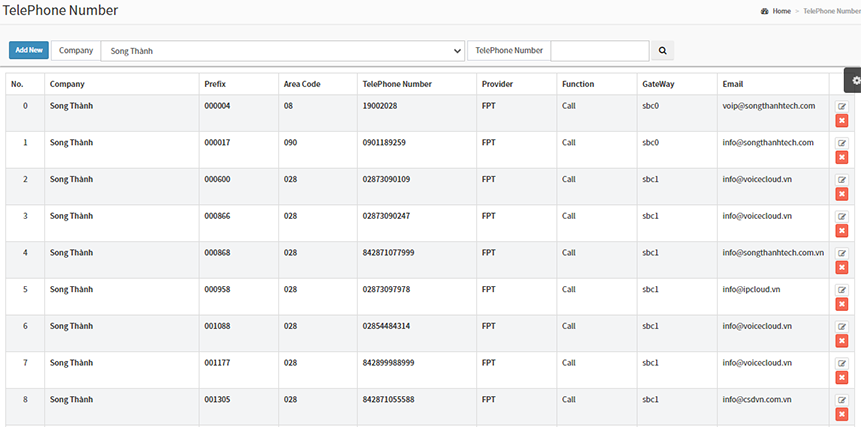Edit row with number 02873090247

841,217
